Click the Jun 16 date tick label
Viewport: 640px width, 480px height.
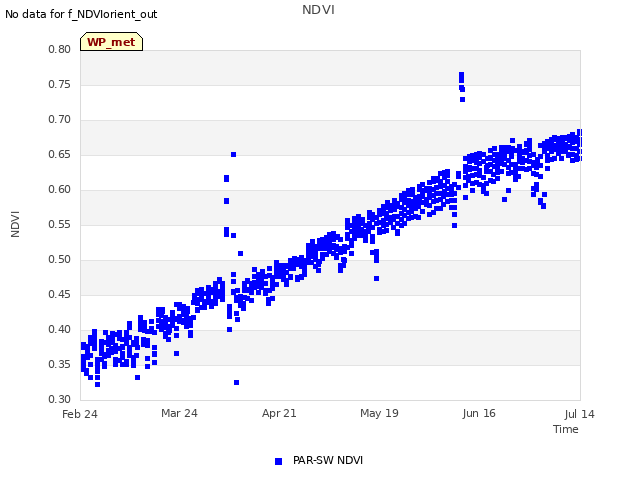pyautogui.click(x=479, y=413)
